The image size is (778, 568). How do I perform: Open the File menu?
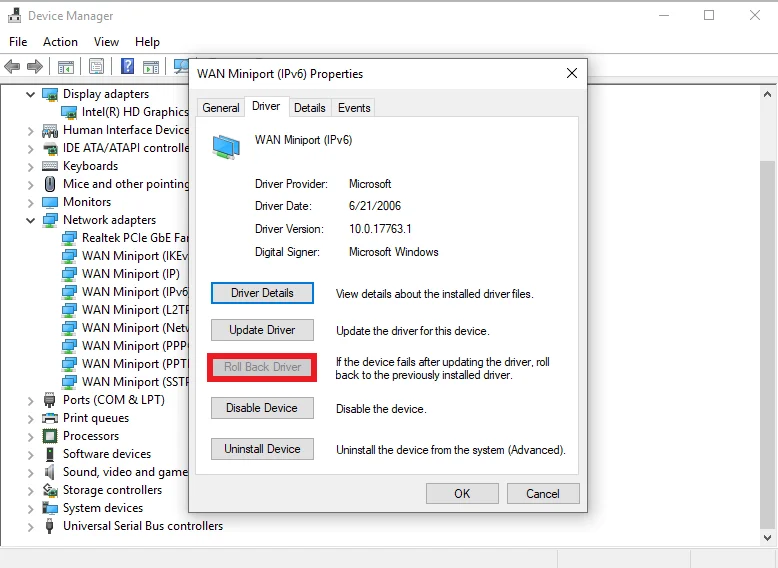[x=18, y=42]
